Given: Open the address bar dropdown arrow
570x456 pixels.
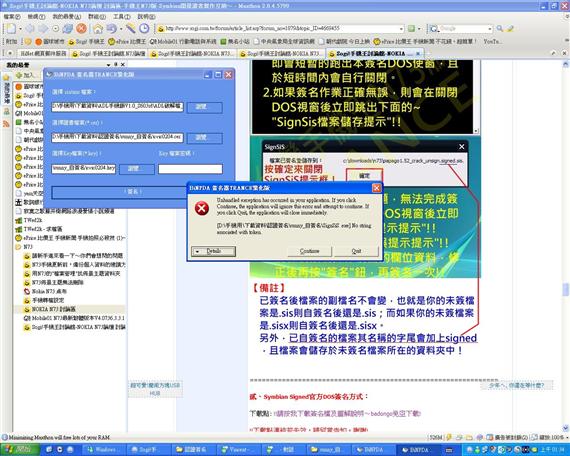Looking at the screenshot, I should 401,29.
